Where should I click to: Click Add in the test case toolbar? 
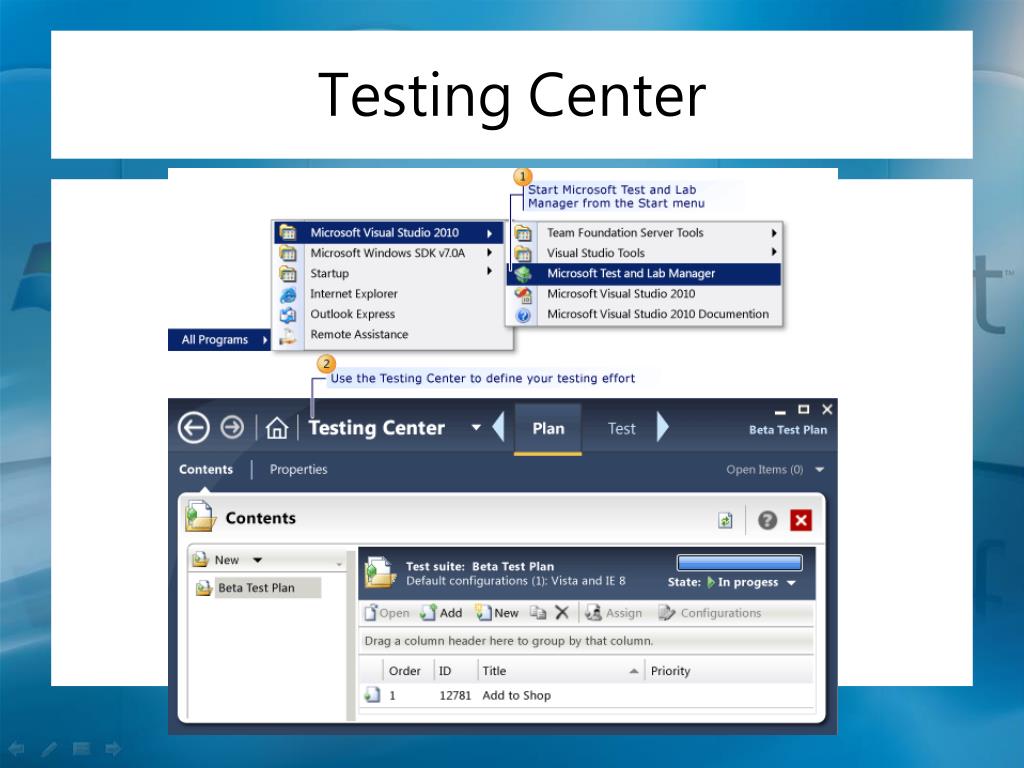pyautogui.click(x=441, y=613)
